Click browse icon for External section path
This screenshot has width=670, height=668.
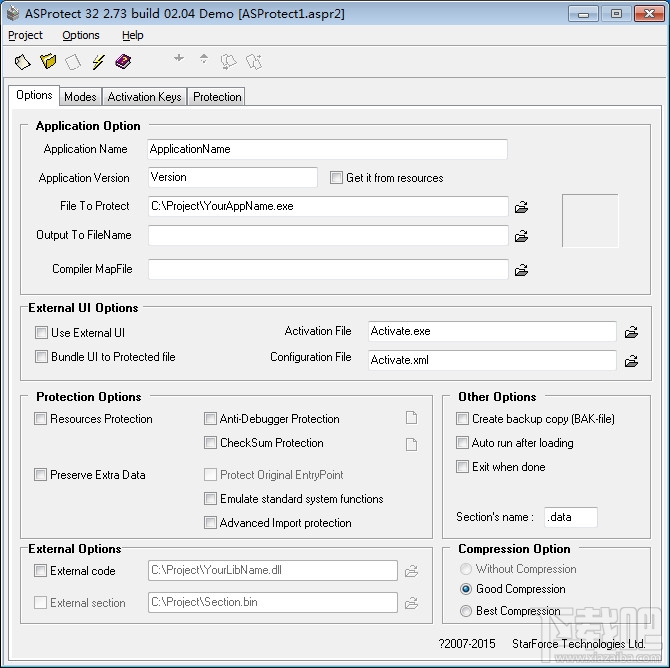(x=411, y=603)
